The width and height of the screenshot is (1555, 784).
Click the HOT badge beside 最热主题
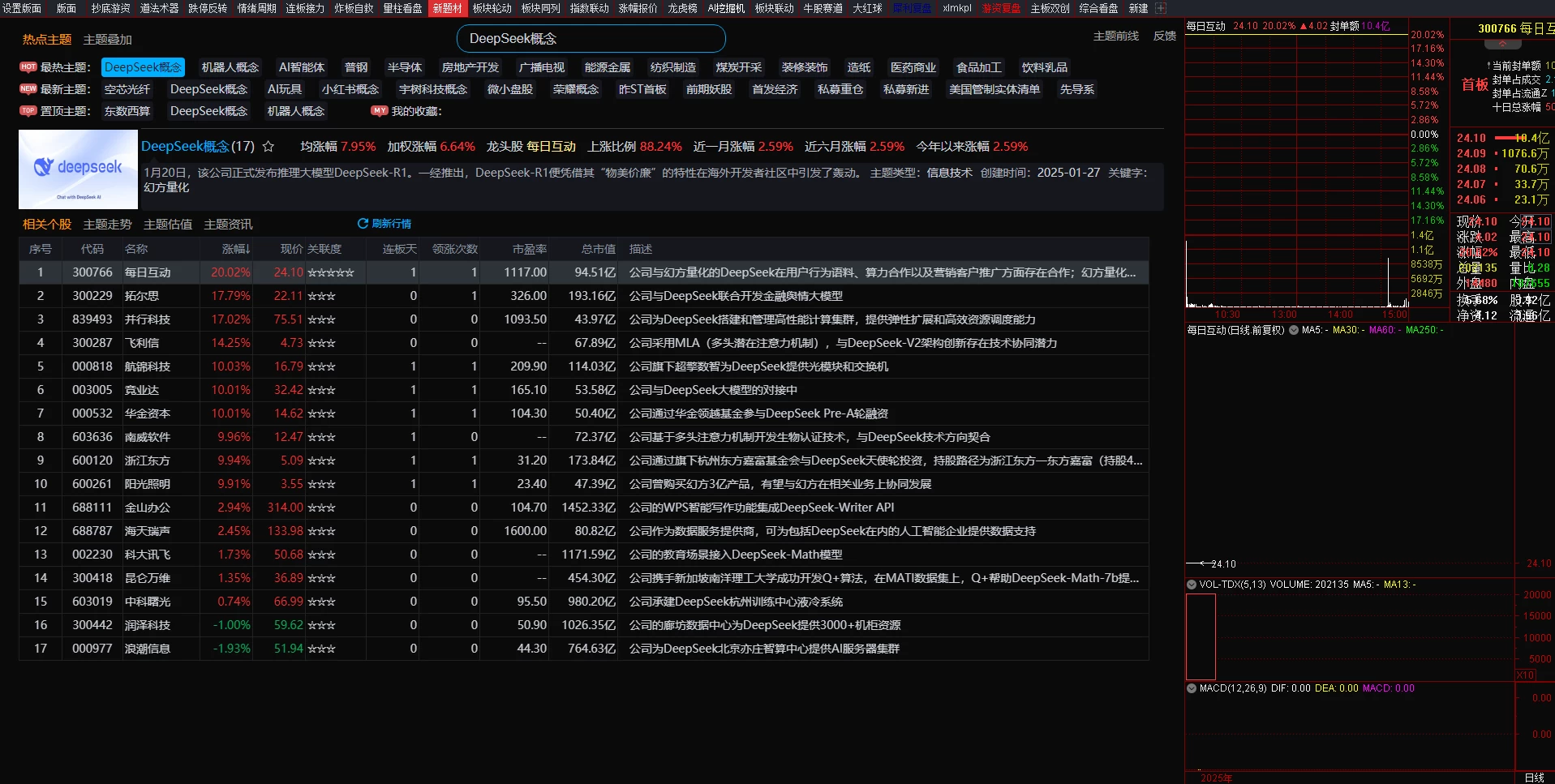(x=28, y=67)
